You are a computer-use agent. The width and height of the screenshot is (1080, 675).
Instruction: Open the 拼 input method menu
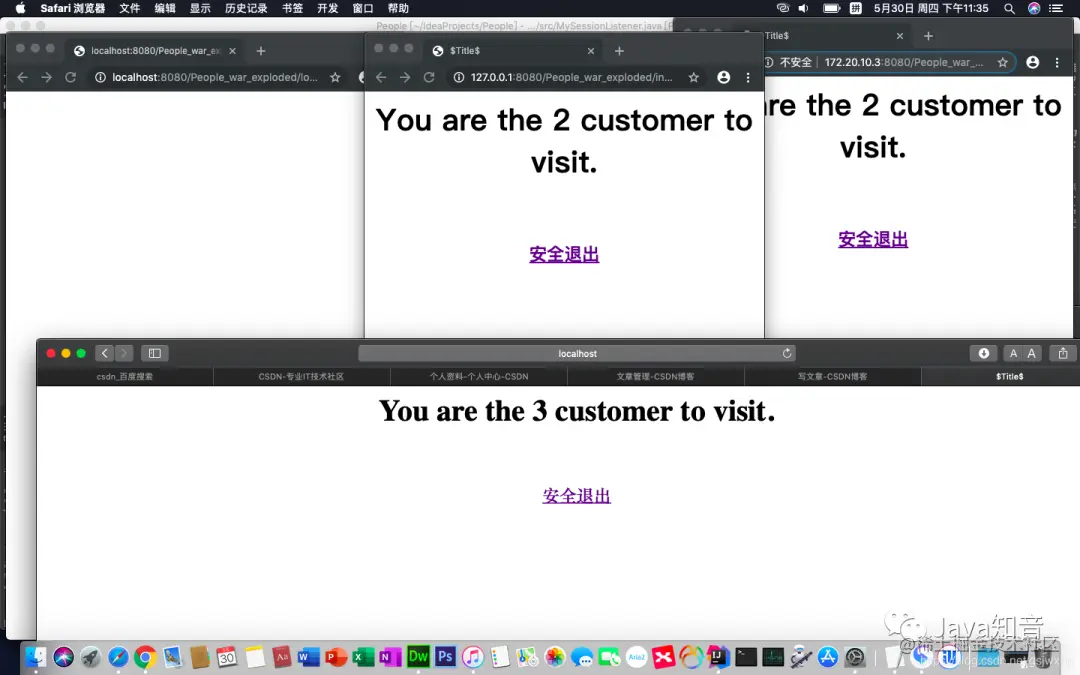pyautogui.click(x=855, y=8)
